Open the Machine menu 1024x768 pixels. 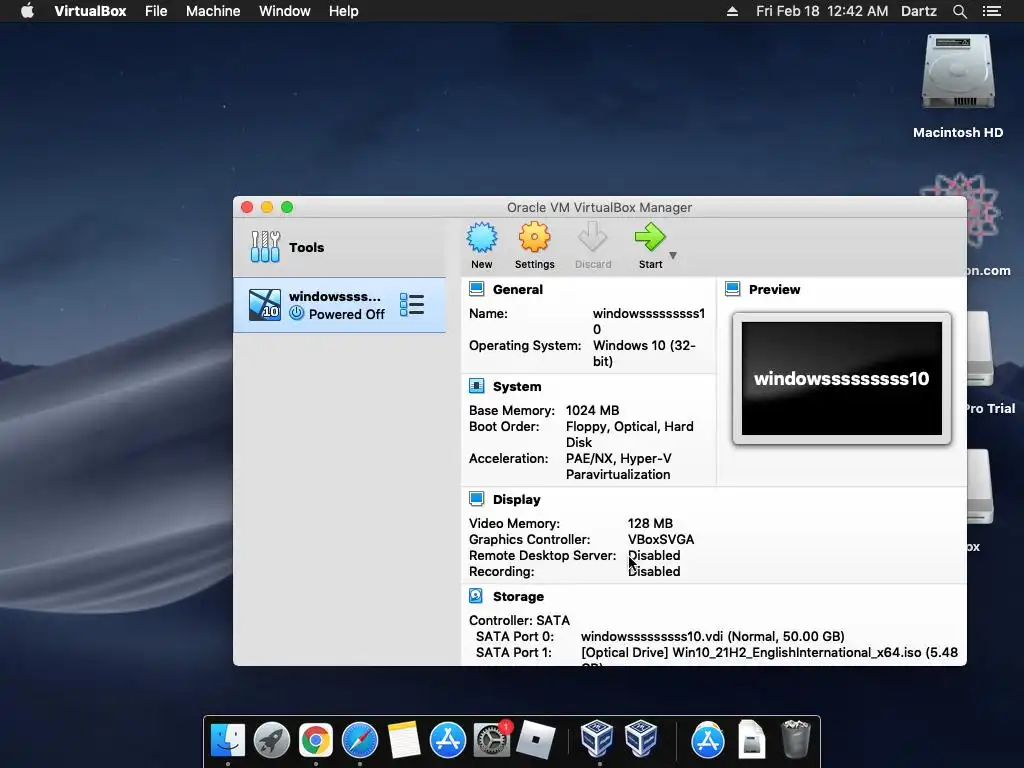pyautogui.click(x=213, y=11)
